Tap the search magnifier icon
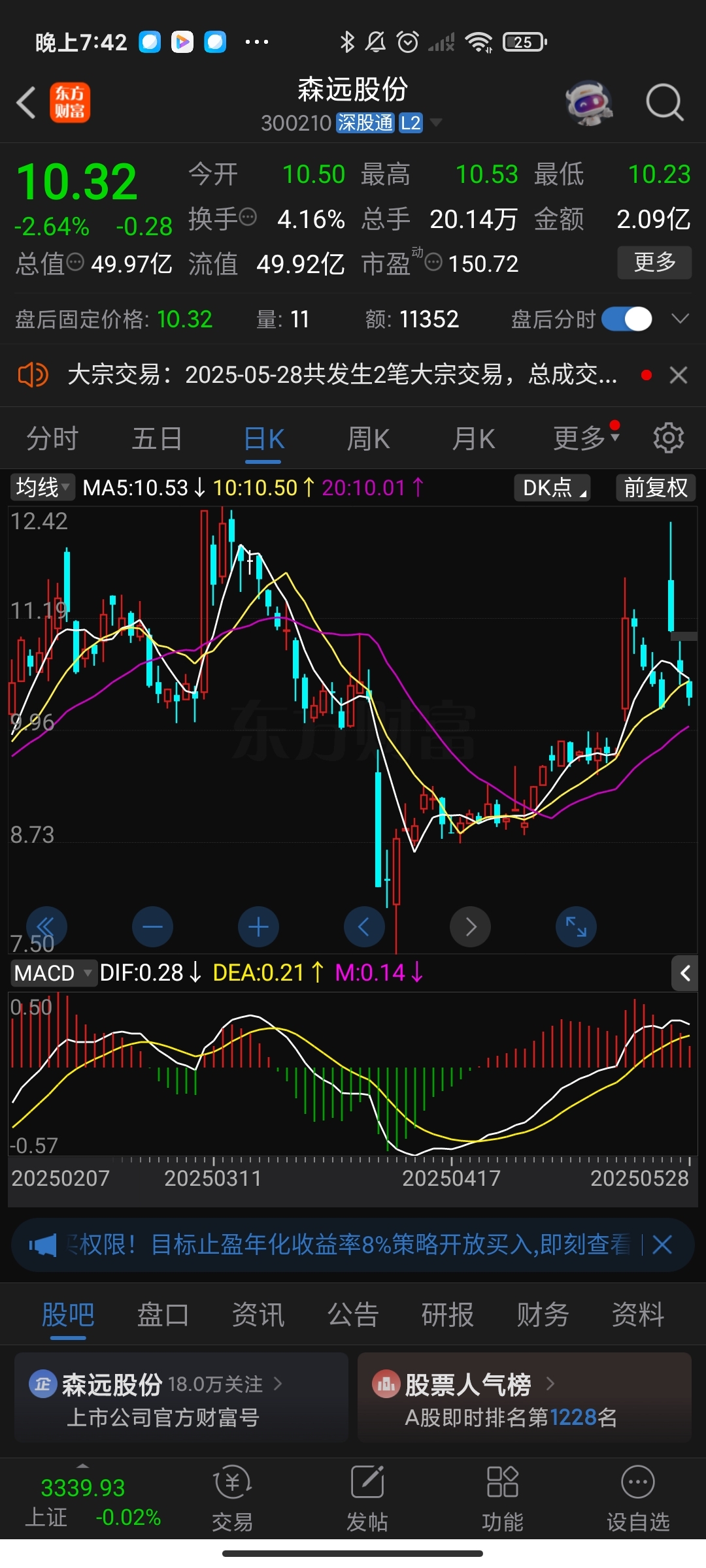 click(665, 103)
